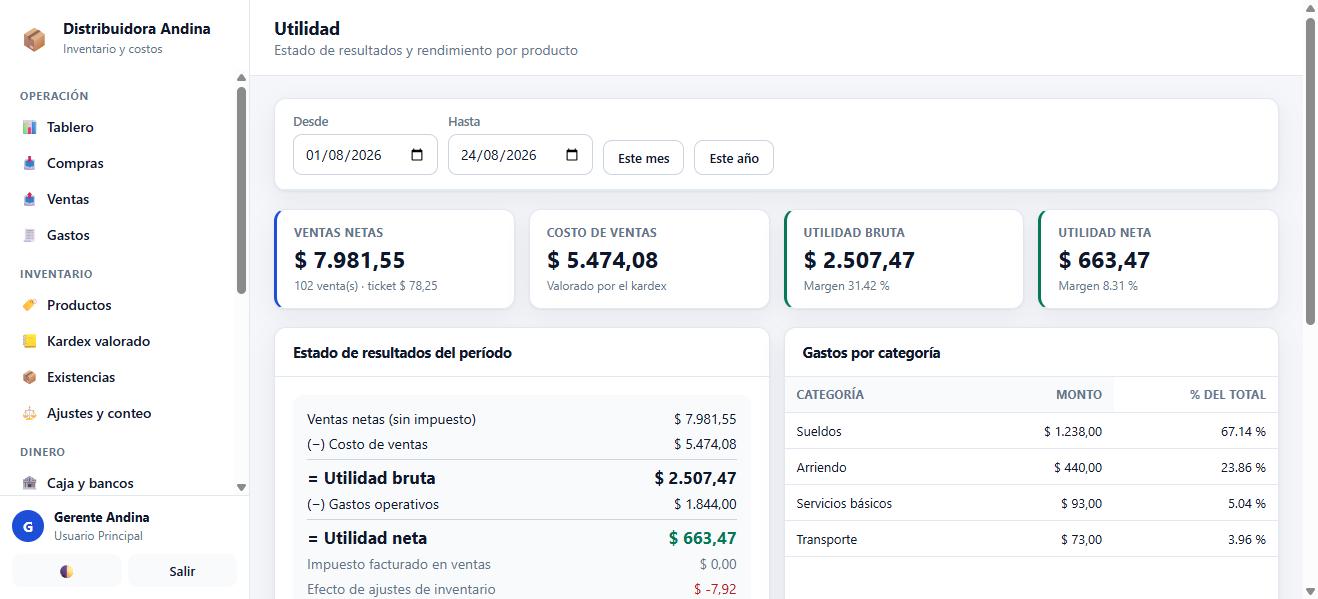Click the Este año button
This screenshot has height=599, width=1318.
[x=734, y=158]
